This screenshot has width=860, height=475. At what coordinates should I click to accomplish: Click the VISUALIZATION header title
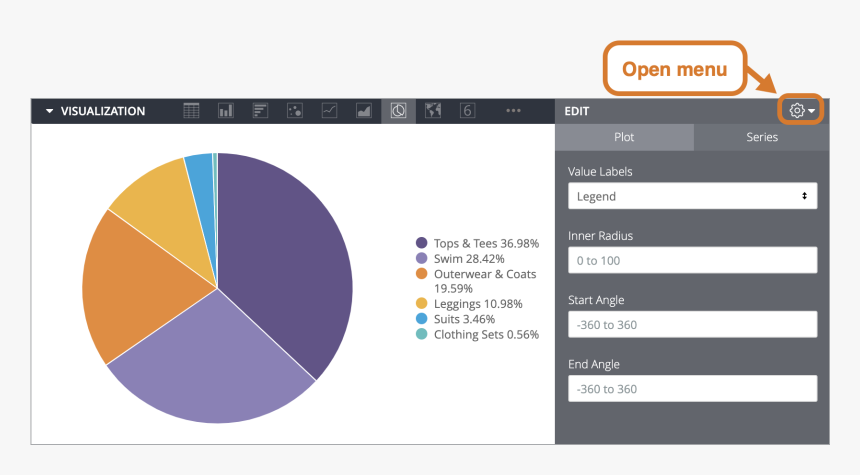tap(103, 111)
